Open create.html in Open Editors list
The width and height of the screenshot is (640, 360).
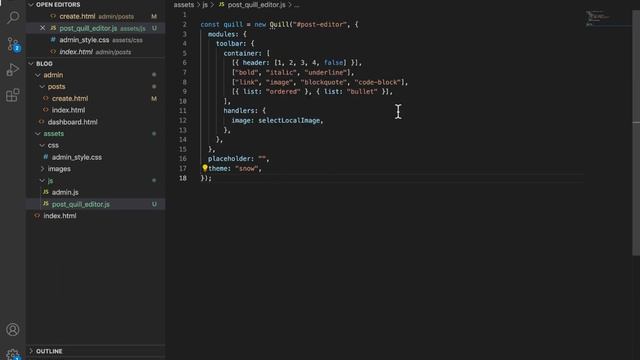coord(96,16)
